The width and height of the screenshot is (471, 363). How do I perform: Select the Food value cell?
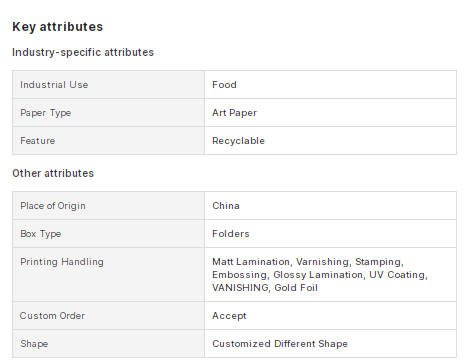tap(330, 85)
